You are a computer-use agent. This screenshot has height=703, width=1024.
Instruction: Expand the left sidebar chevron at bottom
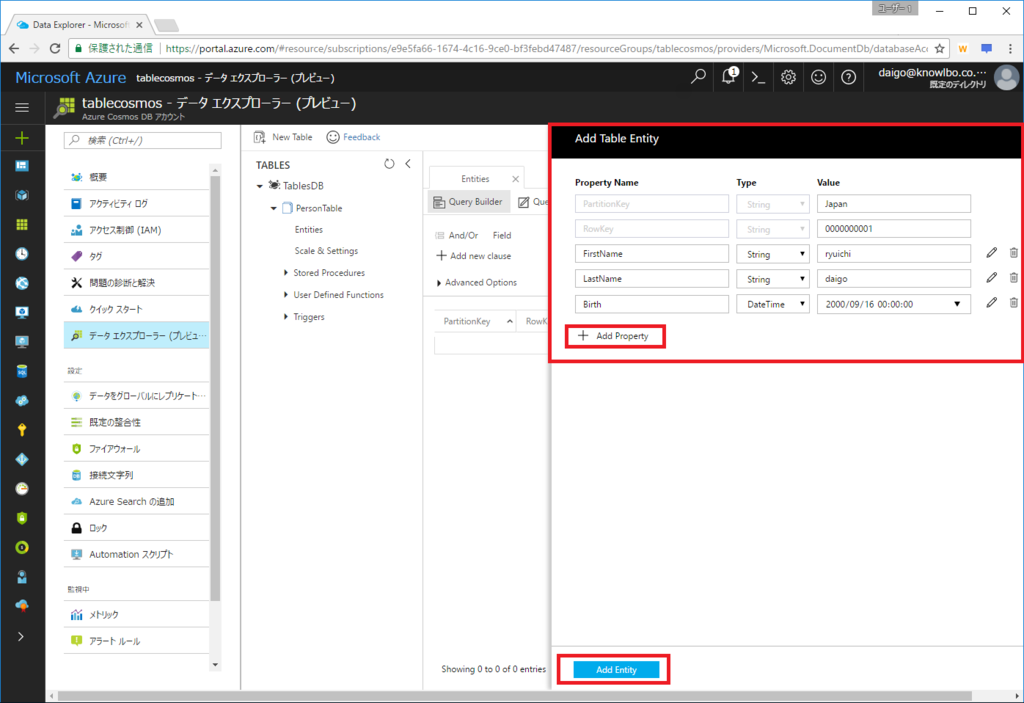click(x=21, y=636)
